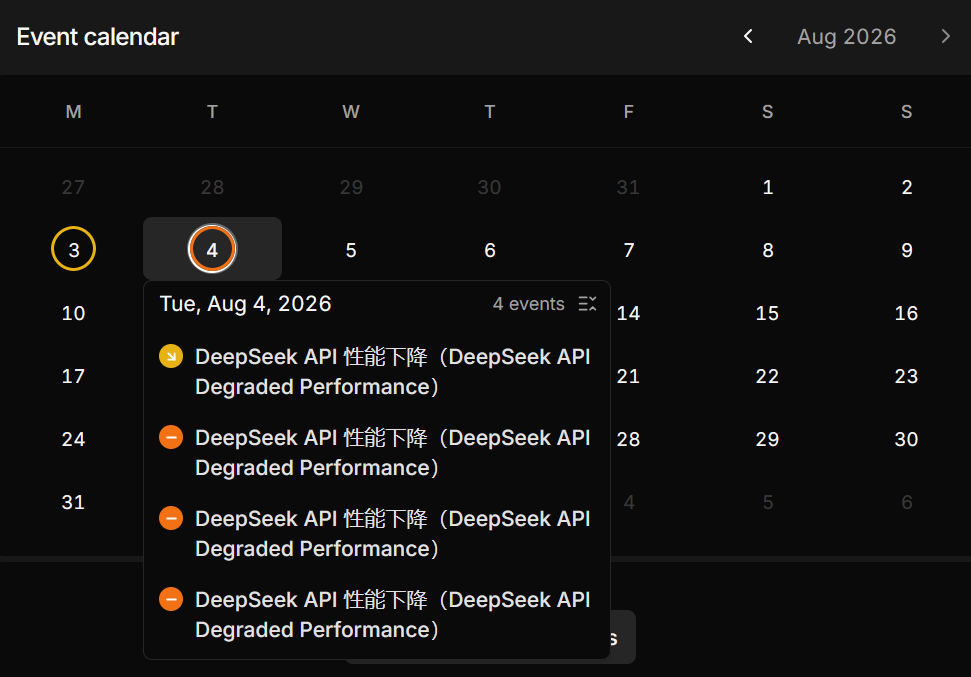Select August 30 on the calendar
The height and width of the screenshot is (677, 971).
[x=907, y=439]
